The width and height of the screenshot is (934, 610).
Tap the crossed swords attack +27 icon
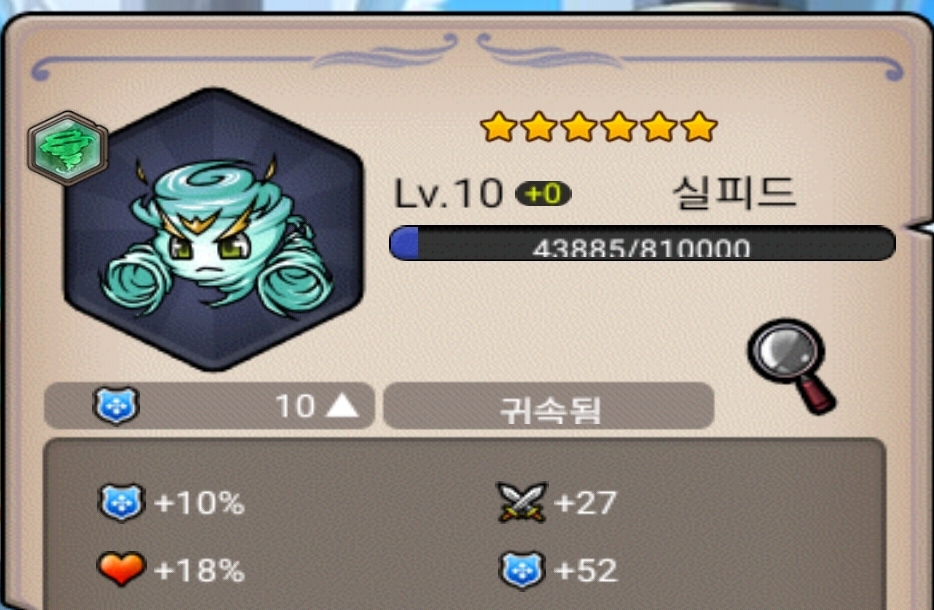click(521, 502)
